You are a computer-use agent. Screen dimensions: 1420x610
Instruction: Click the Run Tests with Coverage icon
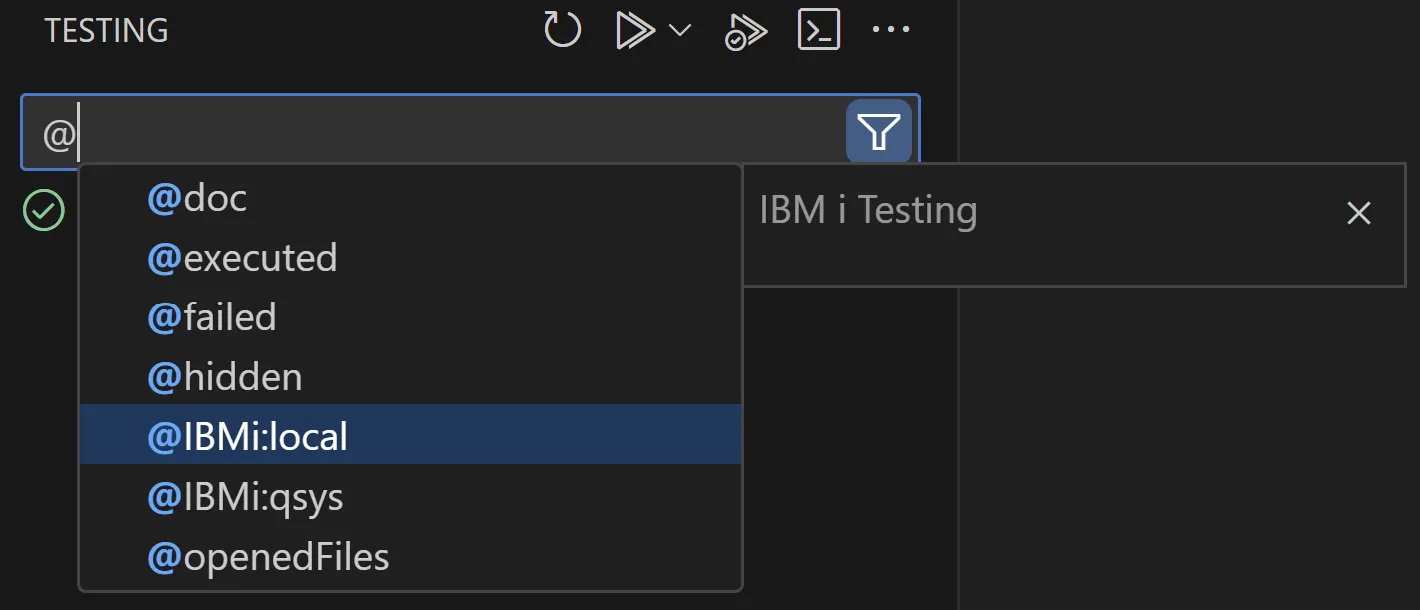[x=746, y=31]
